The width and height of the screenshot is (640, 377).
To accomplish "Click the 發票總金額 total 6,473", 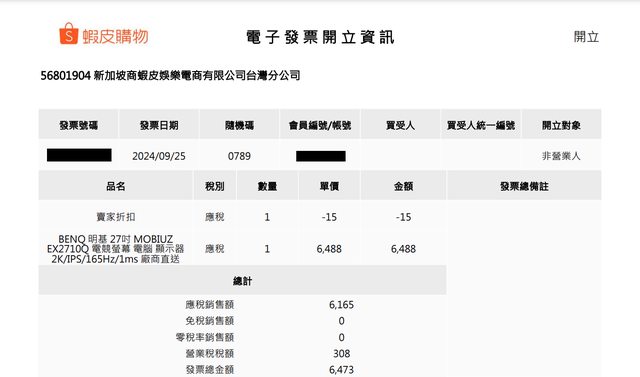I will [x=341, y=370].
